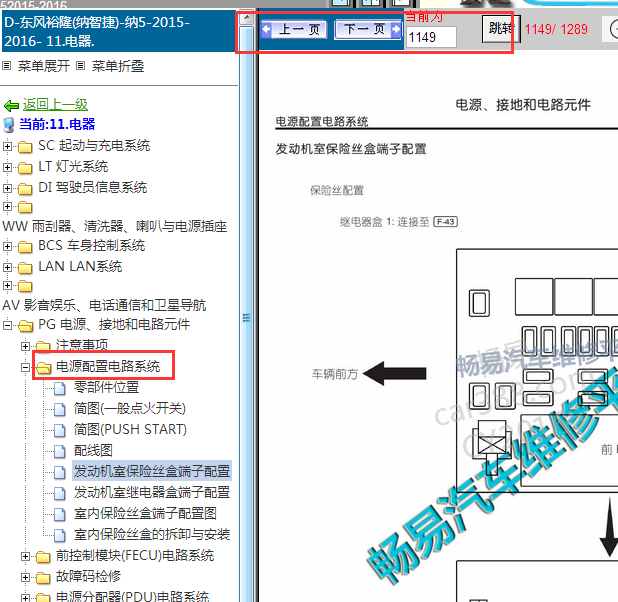
Task: Expand the BCS 车身控制系统 folder
Action: [7, 246]
